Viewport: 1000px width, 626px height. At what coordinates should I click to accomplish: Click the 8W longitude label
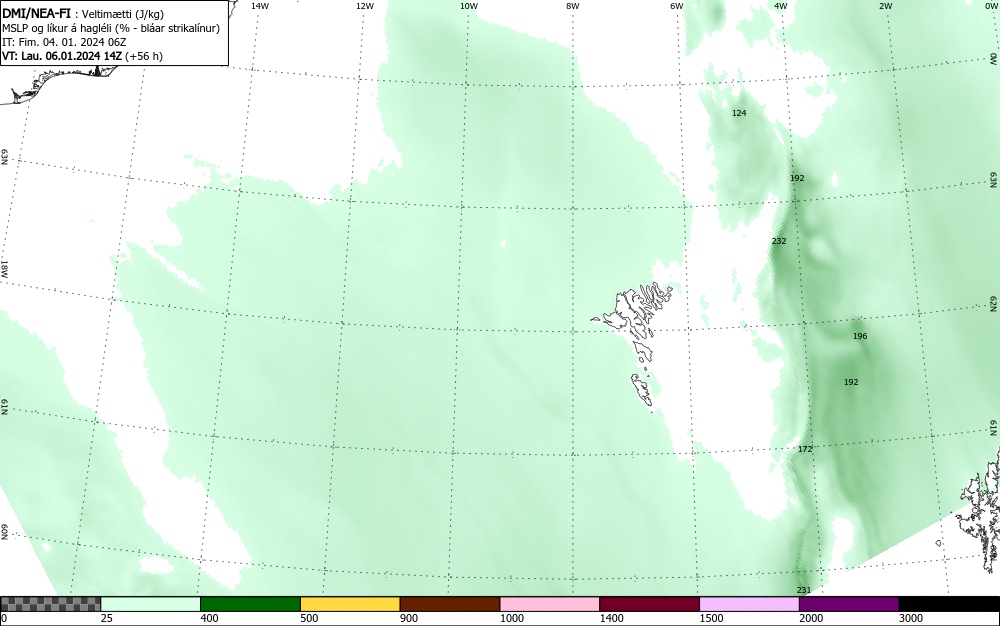point(573,6)
